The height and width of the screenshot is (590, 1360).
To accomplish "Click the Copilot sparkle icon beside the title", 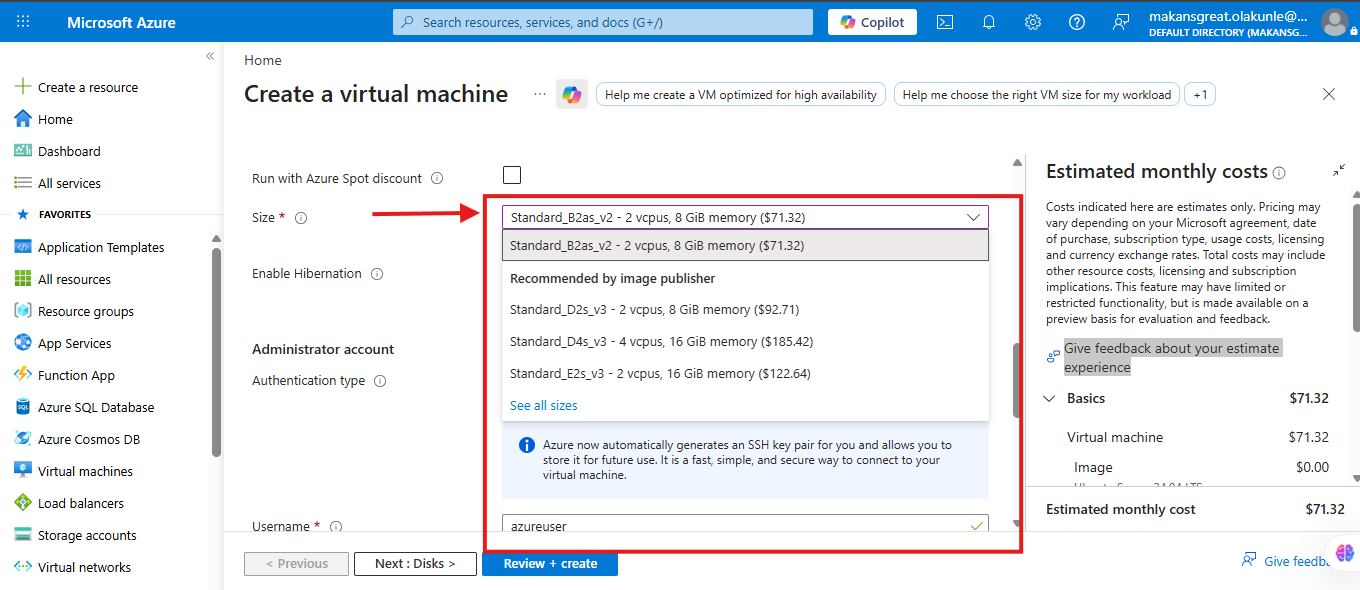I will (x=572, y=94).
